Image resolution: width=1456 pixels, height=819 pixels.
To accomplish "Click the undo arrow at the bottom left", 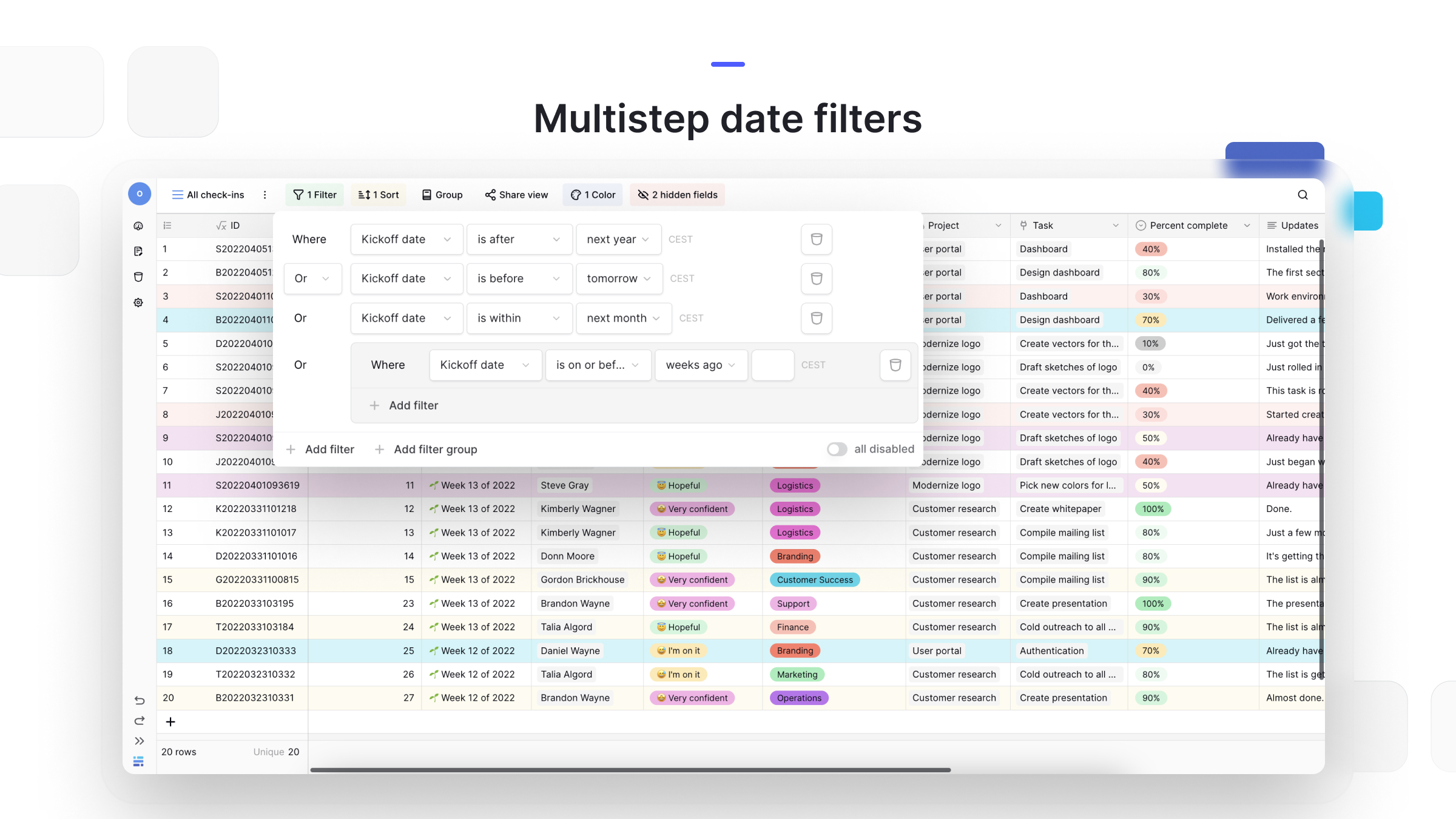I will pos(139,700).
